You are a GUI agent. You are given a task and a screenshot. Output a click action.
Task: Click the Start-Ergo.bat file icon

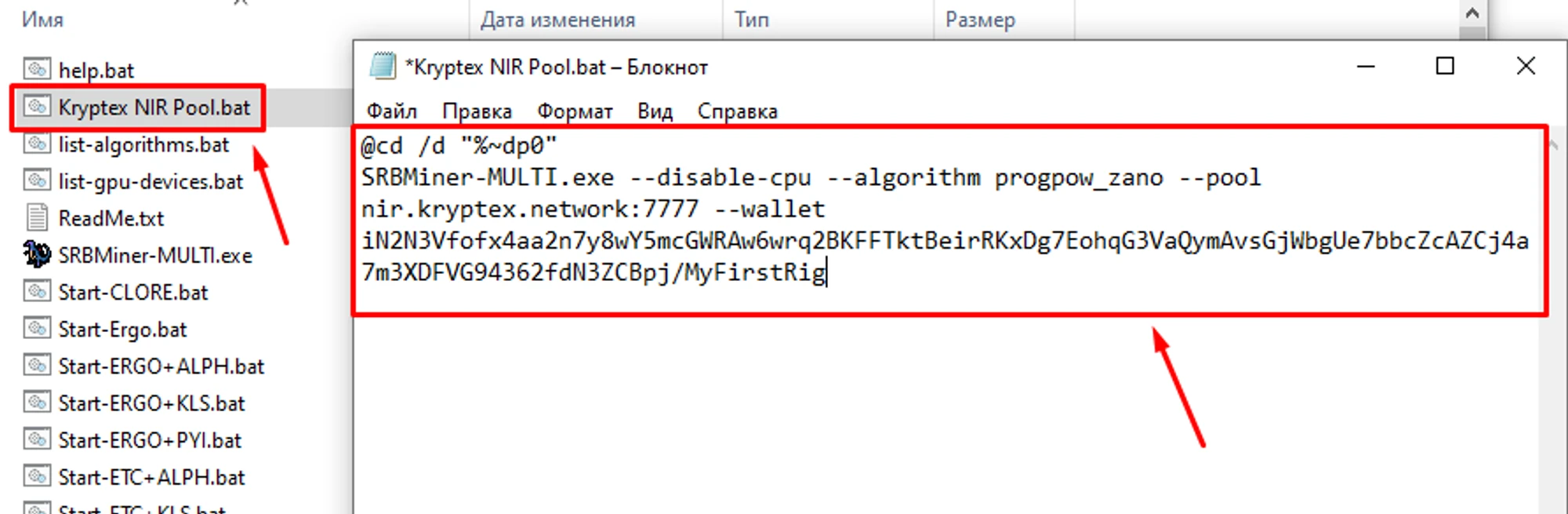[37, 328]
